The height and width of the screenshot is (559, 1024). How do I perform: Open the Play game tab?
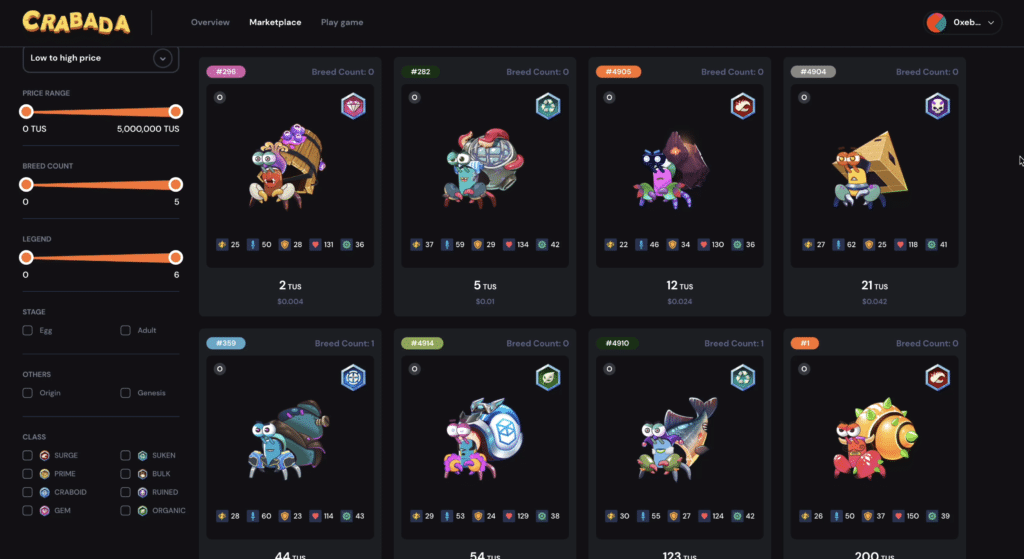tap(342, 22)
